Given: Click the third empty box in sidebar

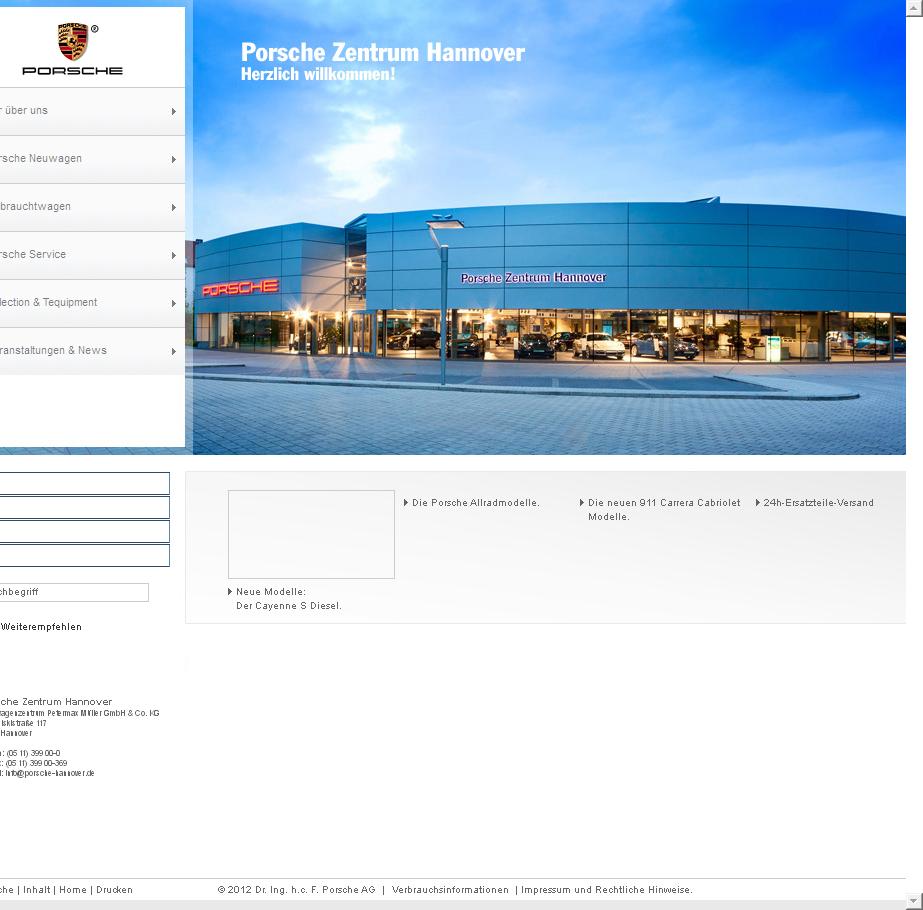Looking at the screenshot, I should point(85,532).
